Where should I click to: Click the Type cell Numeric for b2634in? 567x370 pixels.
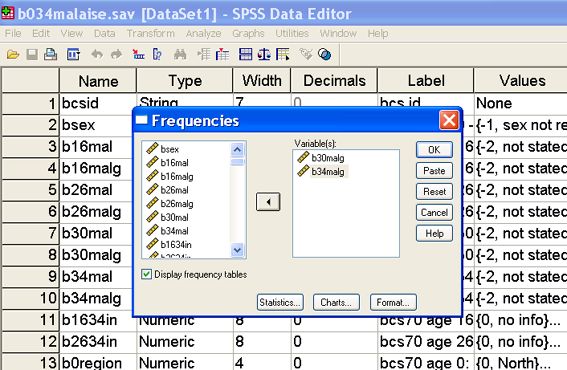pos(184,341)
